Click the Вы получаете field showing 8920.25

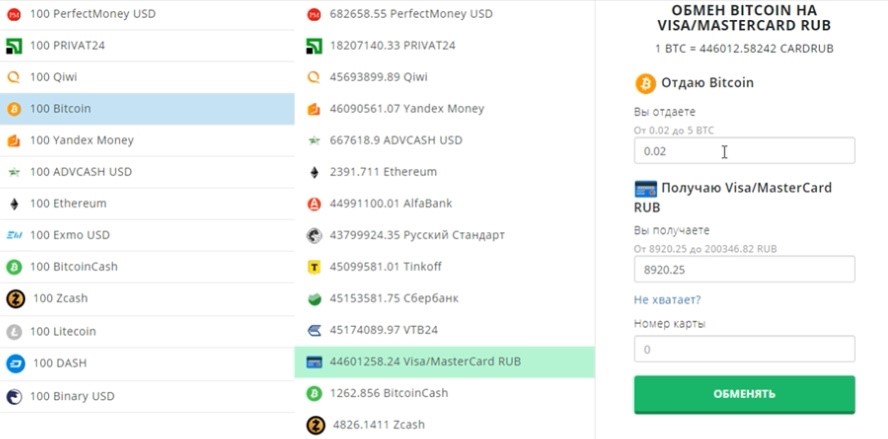point(744,270)
